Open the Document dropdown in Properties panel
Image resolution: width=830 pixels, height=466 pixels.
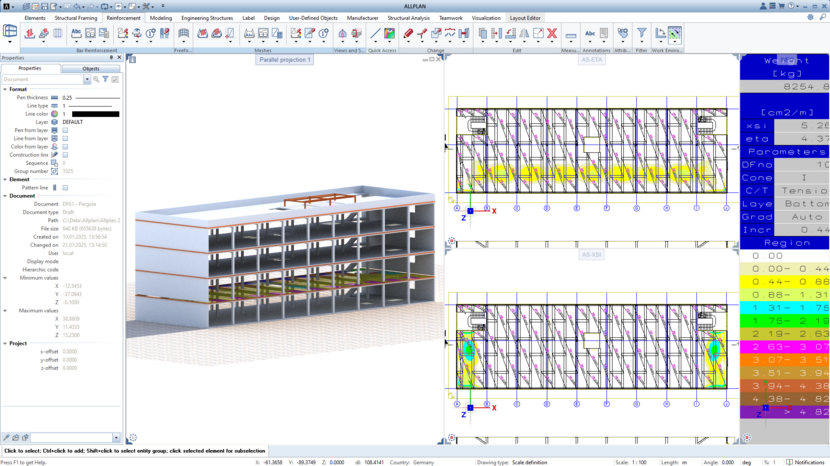tap(87, 79)
